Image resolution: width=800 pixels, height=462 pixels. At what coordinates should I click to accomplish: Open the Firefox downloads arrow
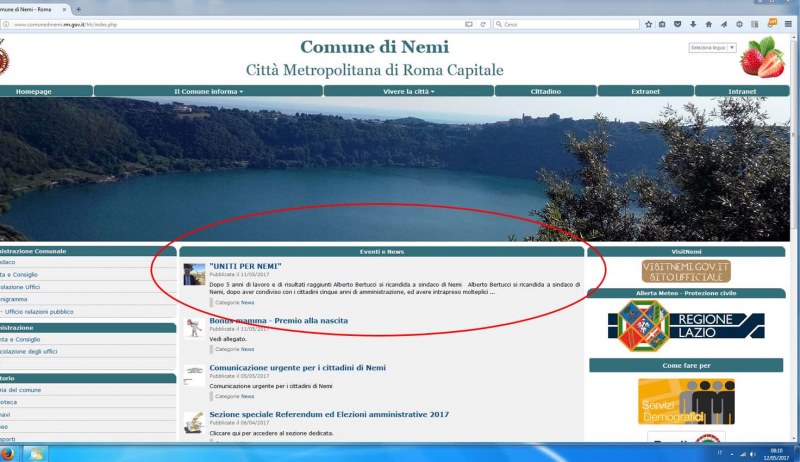point(693,24)
